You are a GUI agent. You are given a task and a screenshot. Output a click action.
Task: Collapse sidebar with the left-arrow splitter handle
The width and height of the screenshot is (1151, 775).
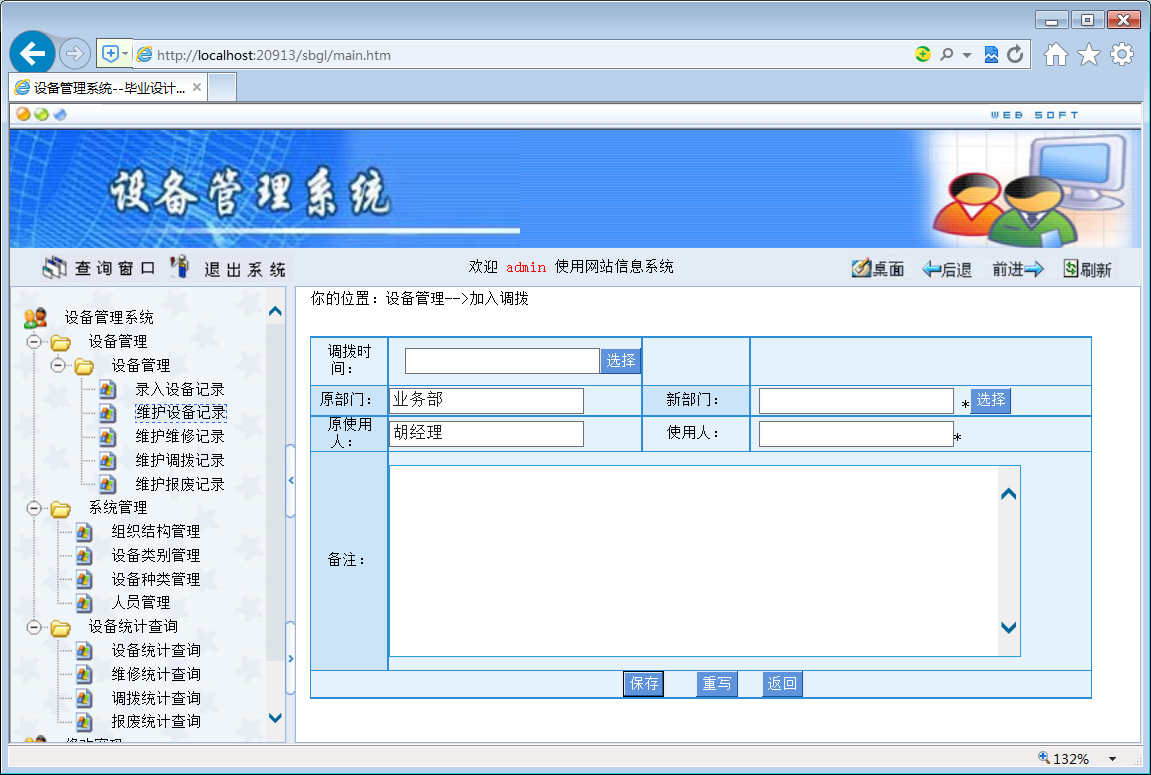pos(291,481)
